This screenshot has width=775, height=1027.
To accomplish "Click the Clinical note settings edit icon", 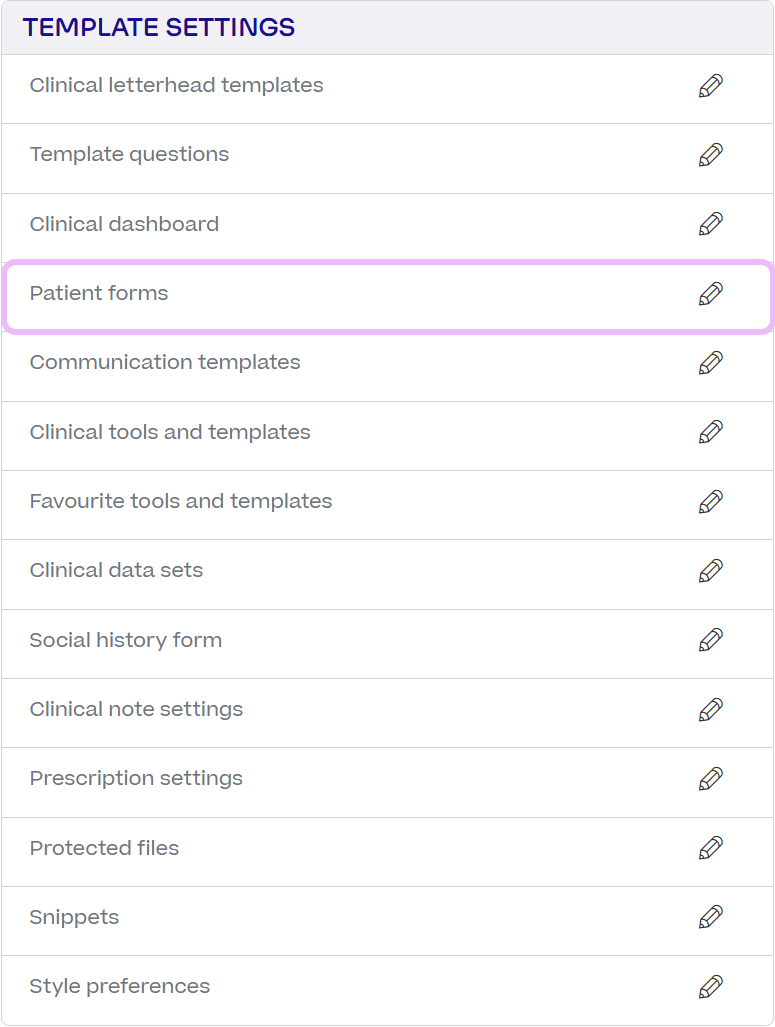I will coord(710,709).
